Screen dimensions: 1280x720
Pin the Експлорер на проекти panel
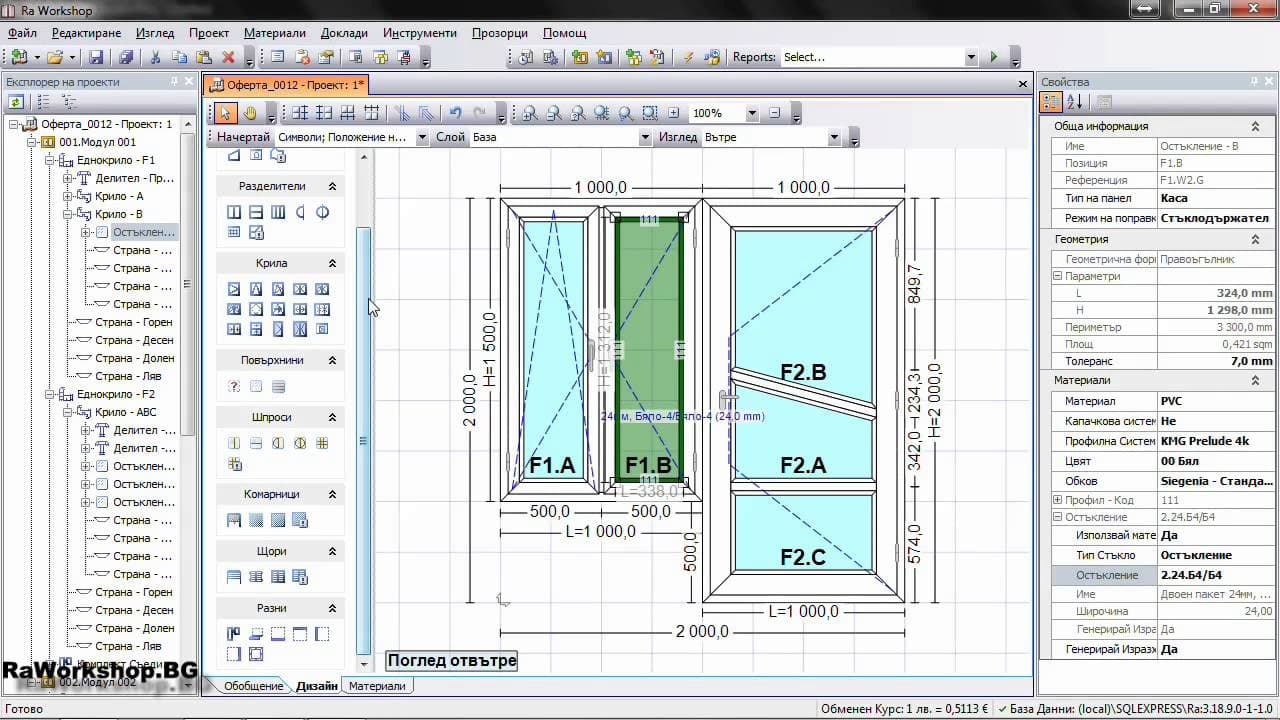click(174, 82)
